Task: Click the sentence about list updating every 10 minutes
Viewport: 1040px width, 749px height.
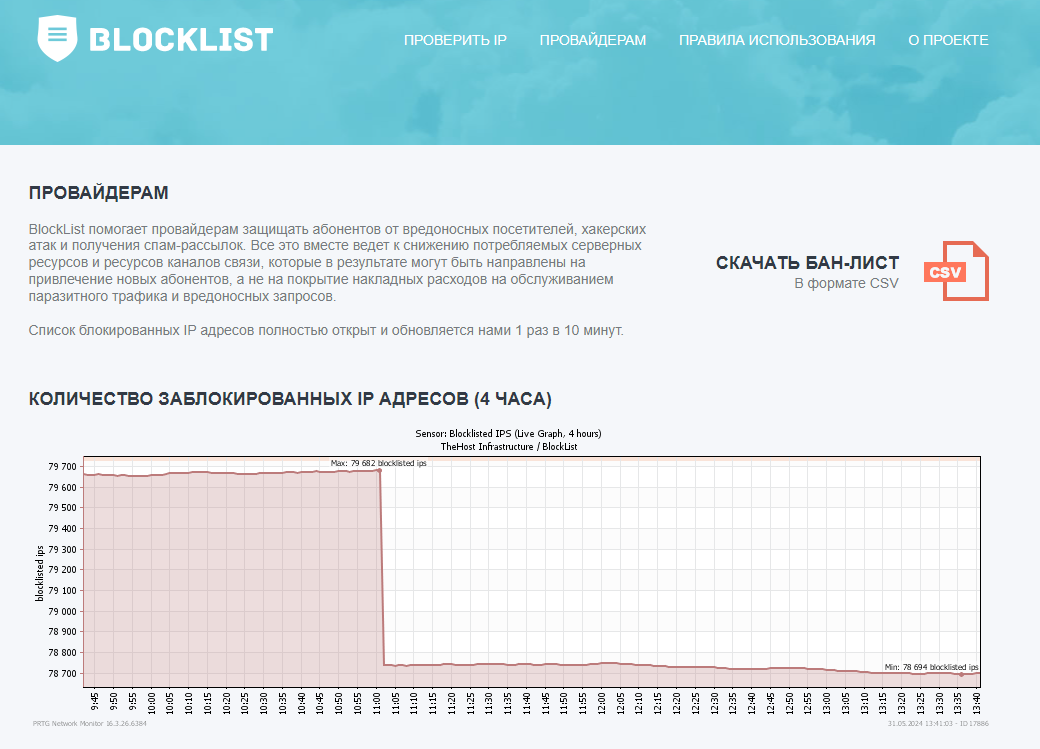Action: (326, 330)
